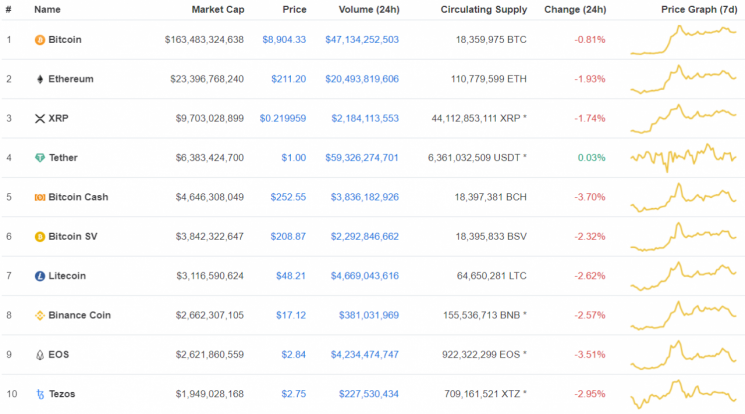The image size is (745, 414).
Task: Click circulating supply 44,112,853,111 XRP
Action: [479, 118]
